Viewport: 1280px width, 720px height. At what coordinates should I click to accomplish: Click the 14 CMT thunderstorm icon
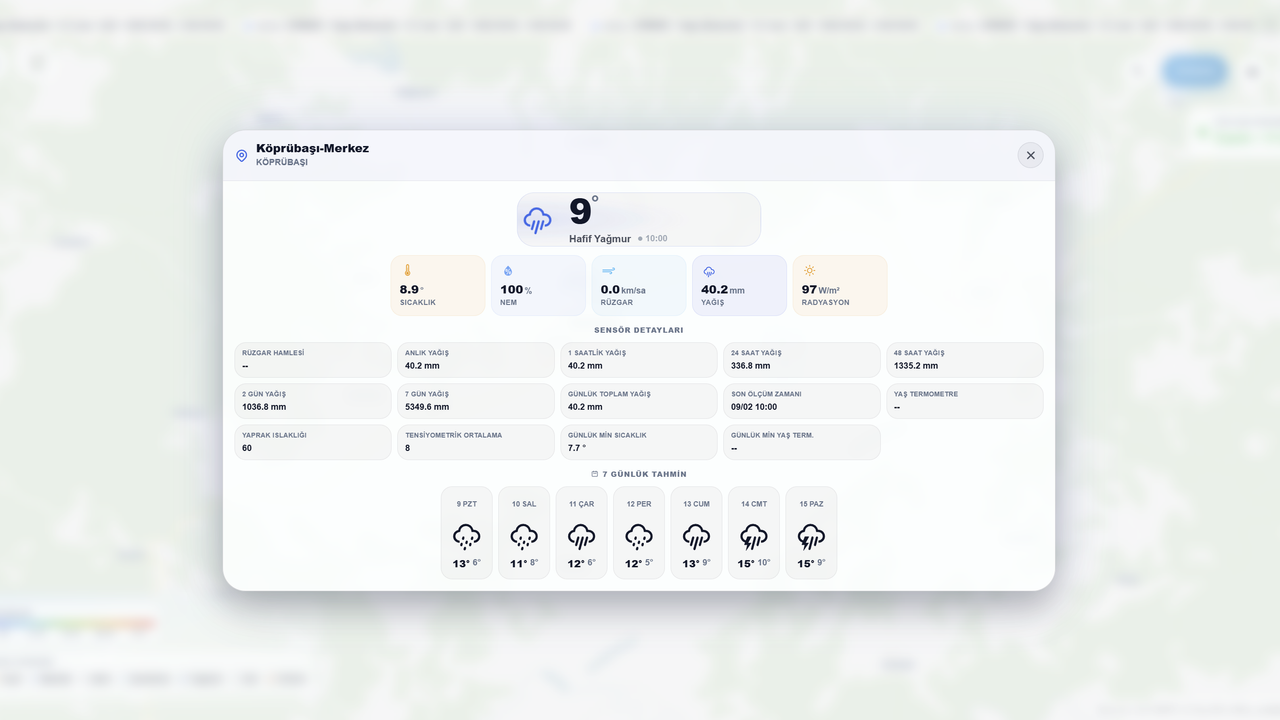[x=754, y=537]
